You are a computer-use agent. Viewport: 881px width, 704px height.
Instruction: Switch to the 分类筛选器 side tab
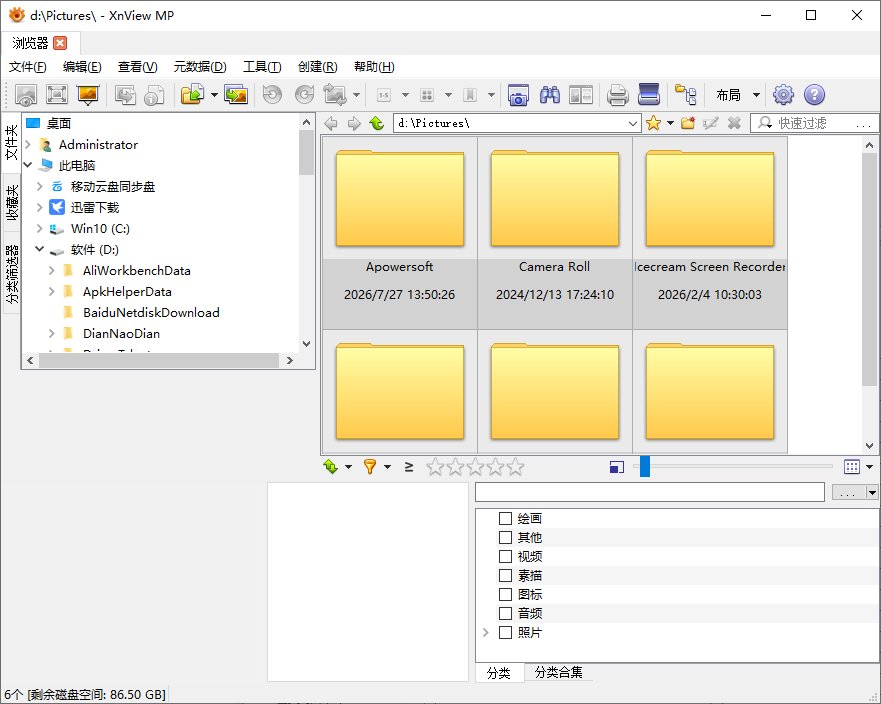[12, 274]
